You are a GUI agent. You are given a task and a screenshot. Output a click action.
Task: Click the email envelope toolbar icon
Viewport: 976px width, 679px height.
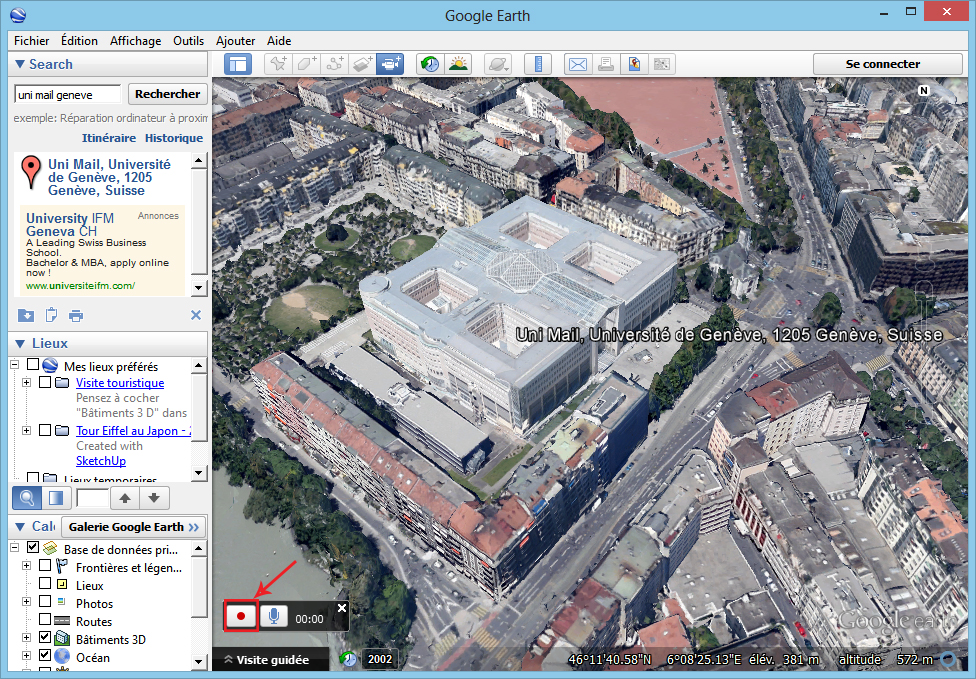[x=578, y=64]
